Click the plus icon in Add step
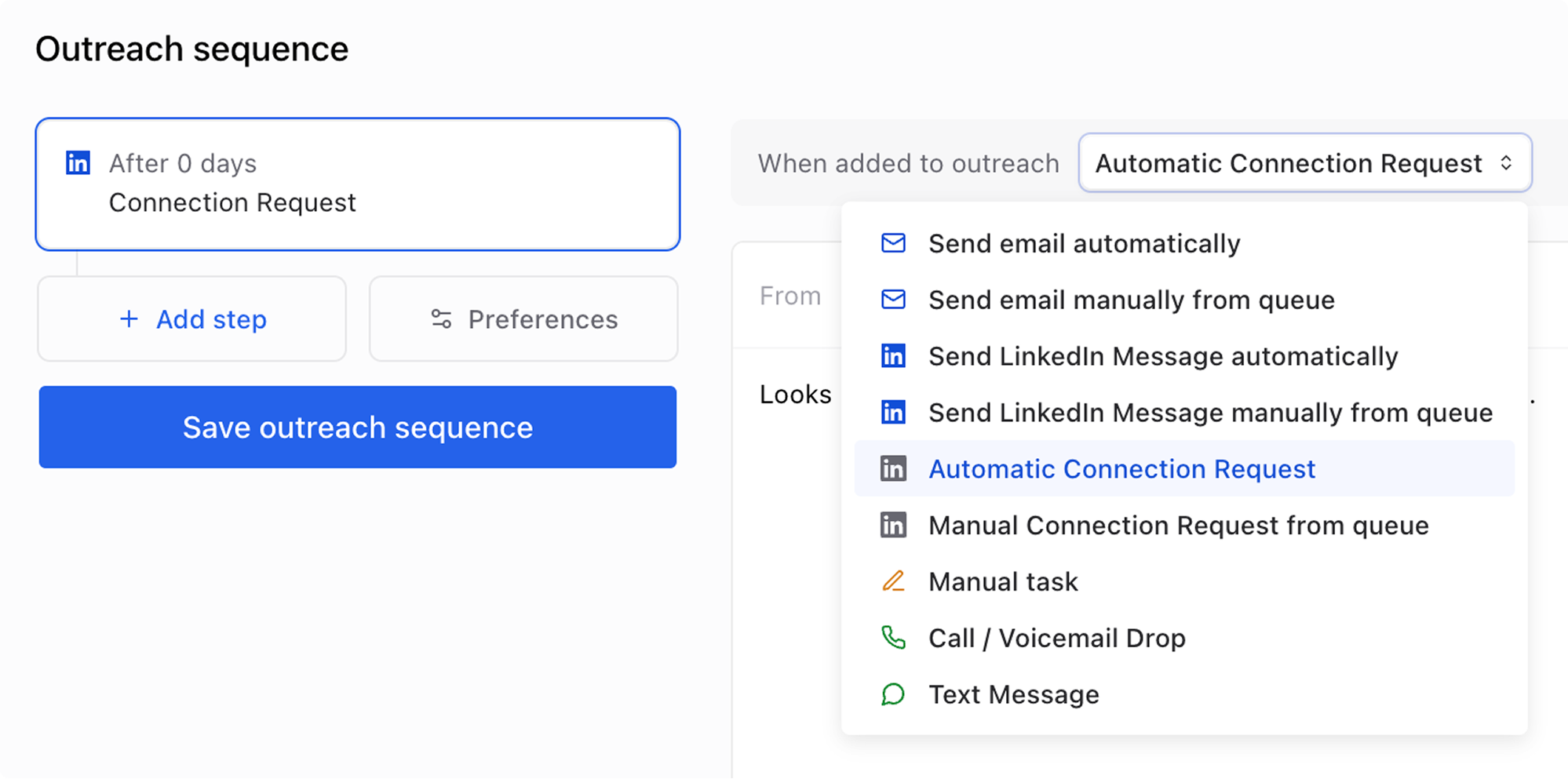Screen dimensions: 1568x779 [x=129, y=319]
